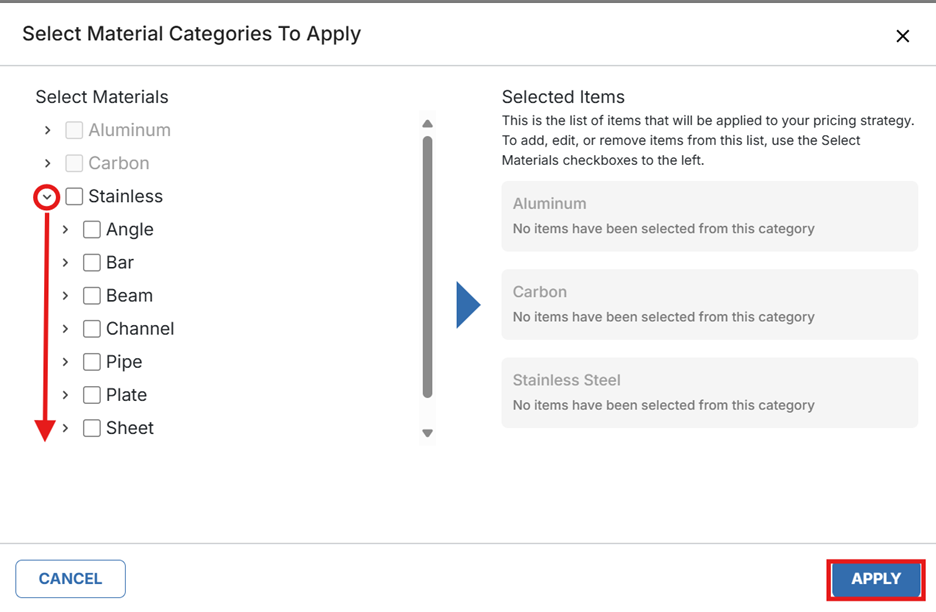This screenshot has height=612, width=936.
Task: Select the Stainless Steel selected items panel
Action: pyautogui.click(x=709, y=392)
